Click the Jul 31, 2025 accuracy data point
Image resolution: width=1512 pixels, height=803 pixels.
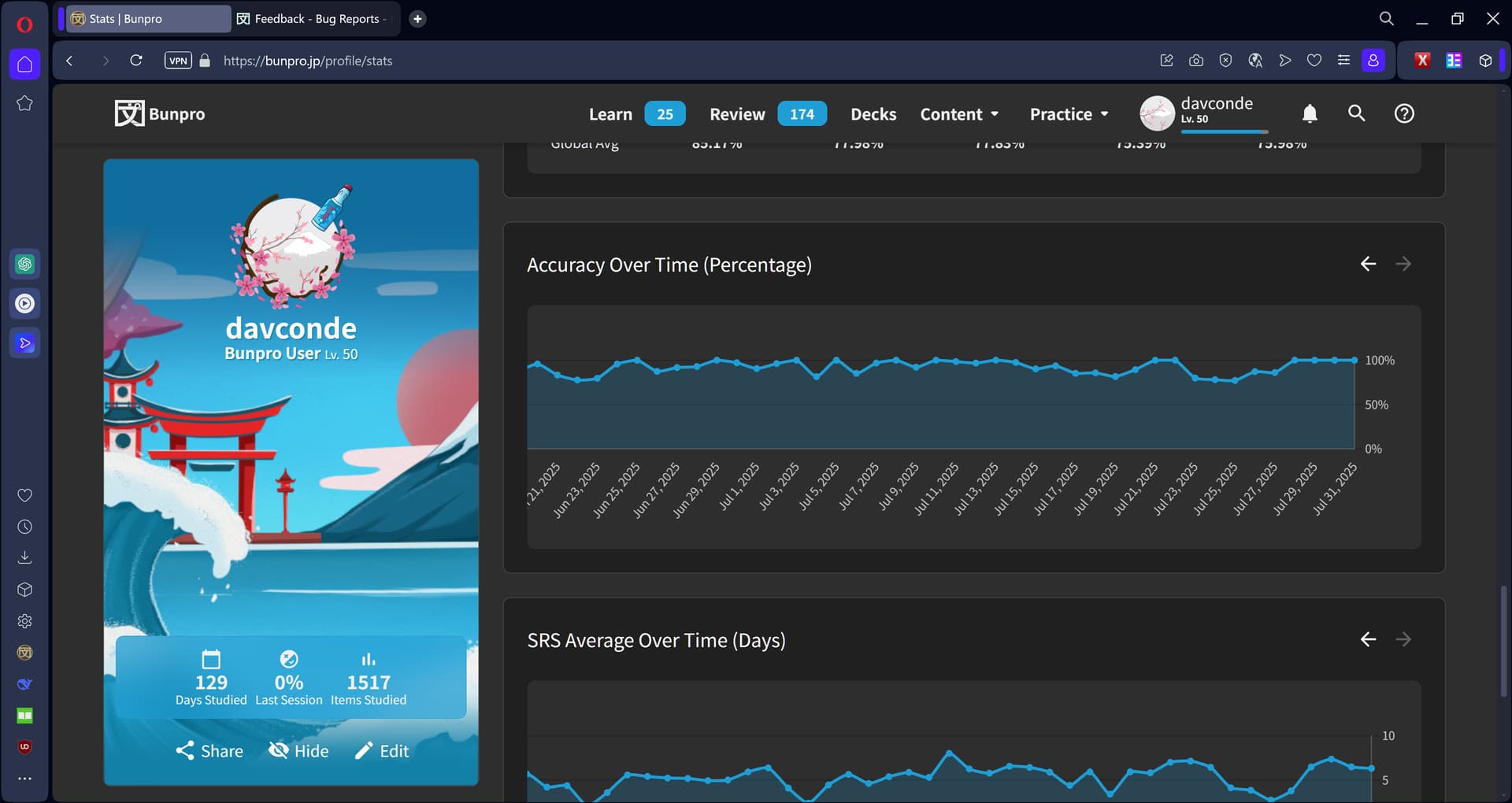tap(1354, 360)
